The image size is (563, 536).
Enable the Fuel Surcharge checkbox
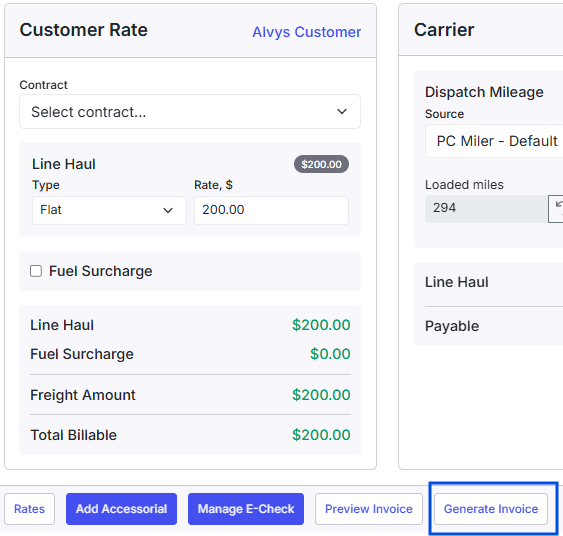point(36,271)
